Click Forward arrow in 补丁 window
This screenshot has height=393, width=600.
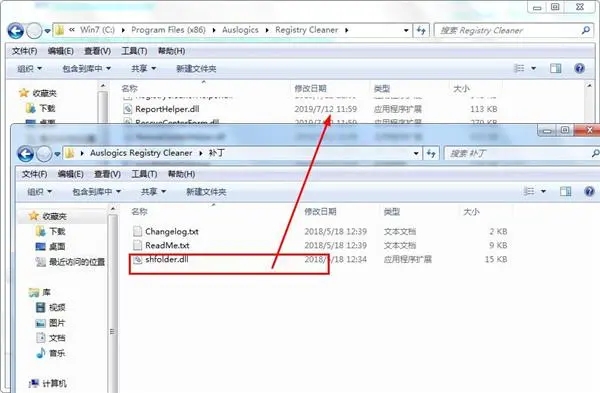point(44,154)
